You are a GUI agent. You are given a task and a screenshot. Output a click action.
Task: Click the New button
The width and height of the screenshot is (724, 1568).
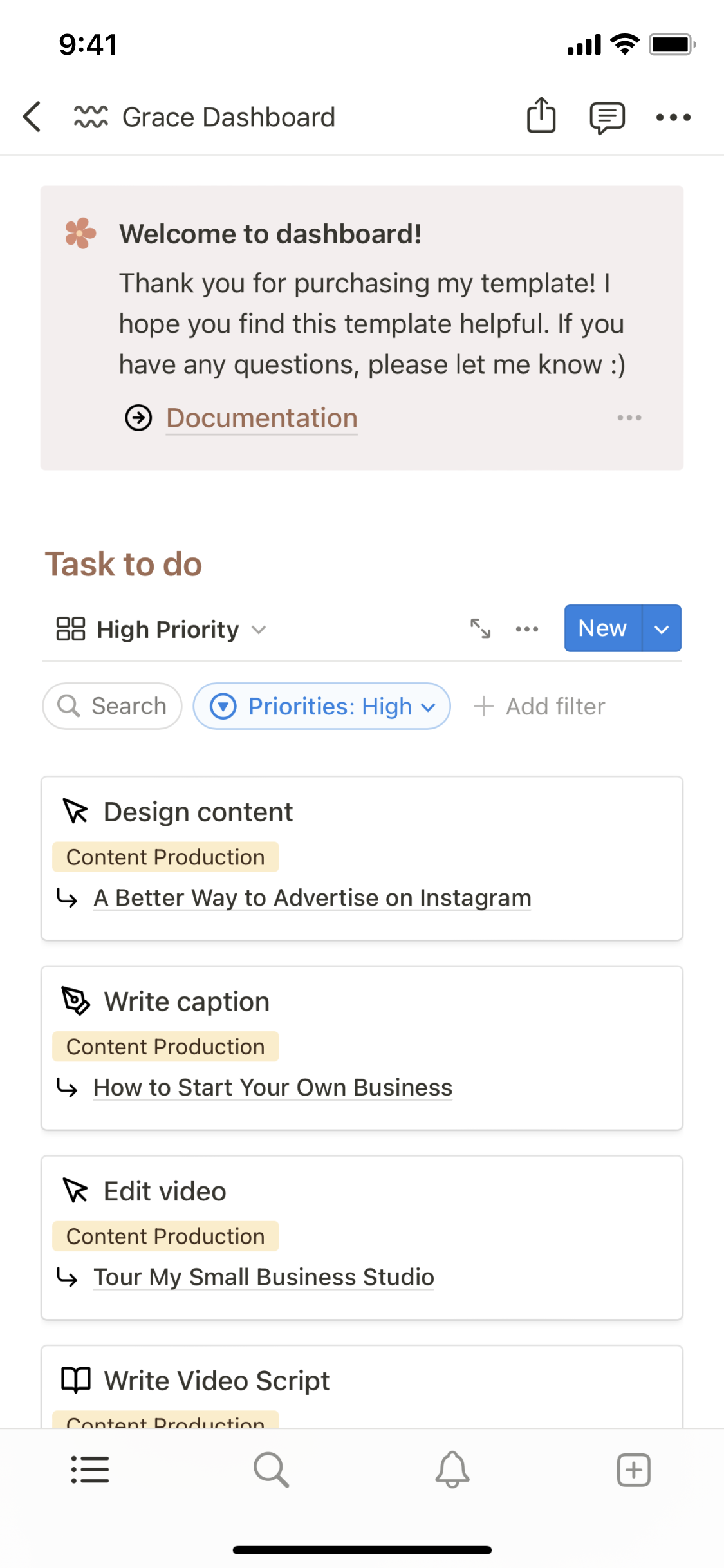pos(602,628)
